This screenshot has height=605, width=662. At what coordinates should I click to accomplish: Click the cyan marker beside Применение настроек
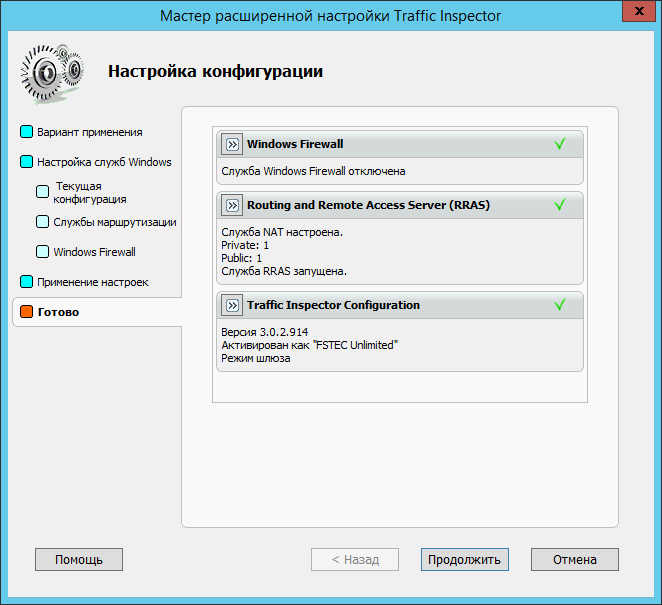point(26,282)
